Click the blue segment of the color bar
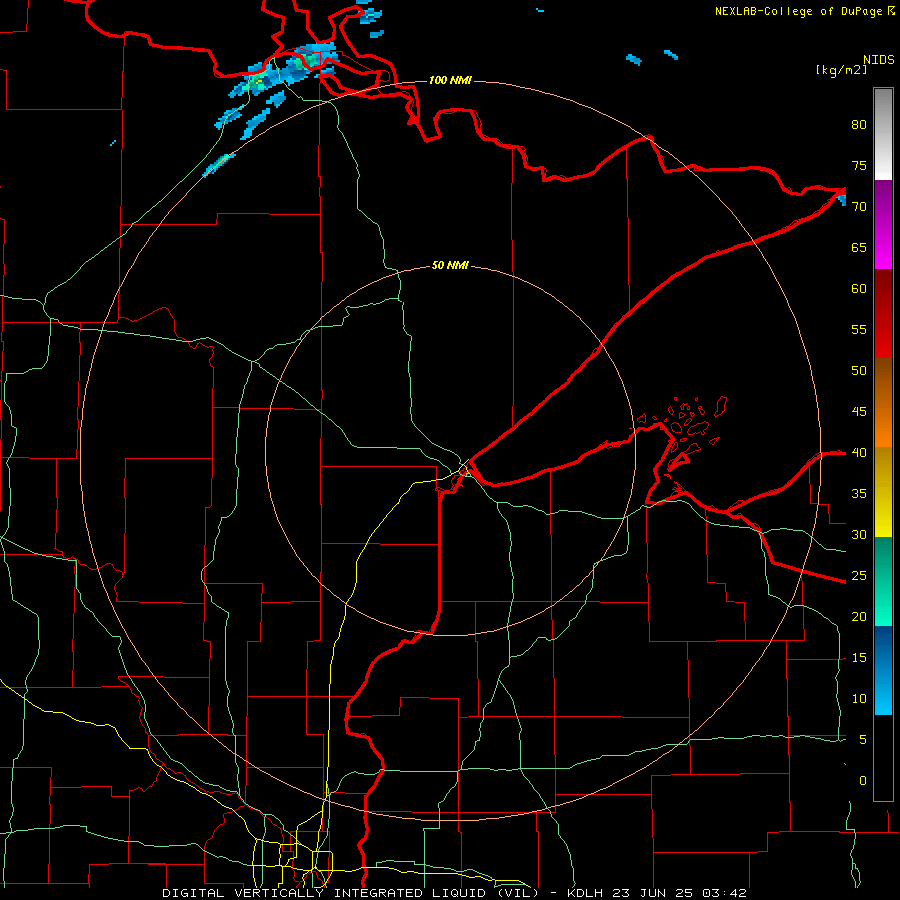 coord(883,670)
